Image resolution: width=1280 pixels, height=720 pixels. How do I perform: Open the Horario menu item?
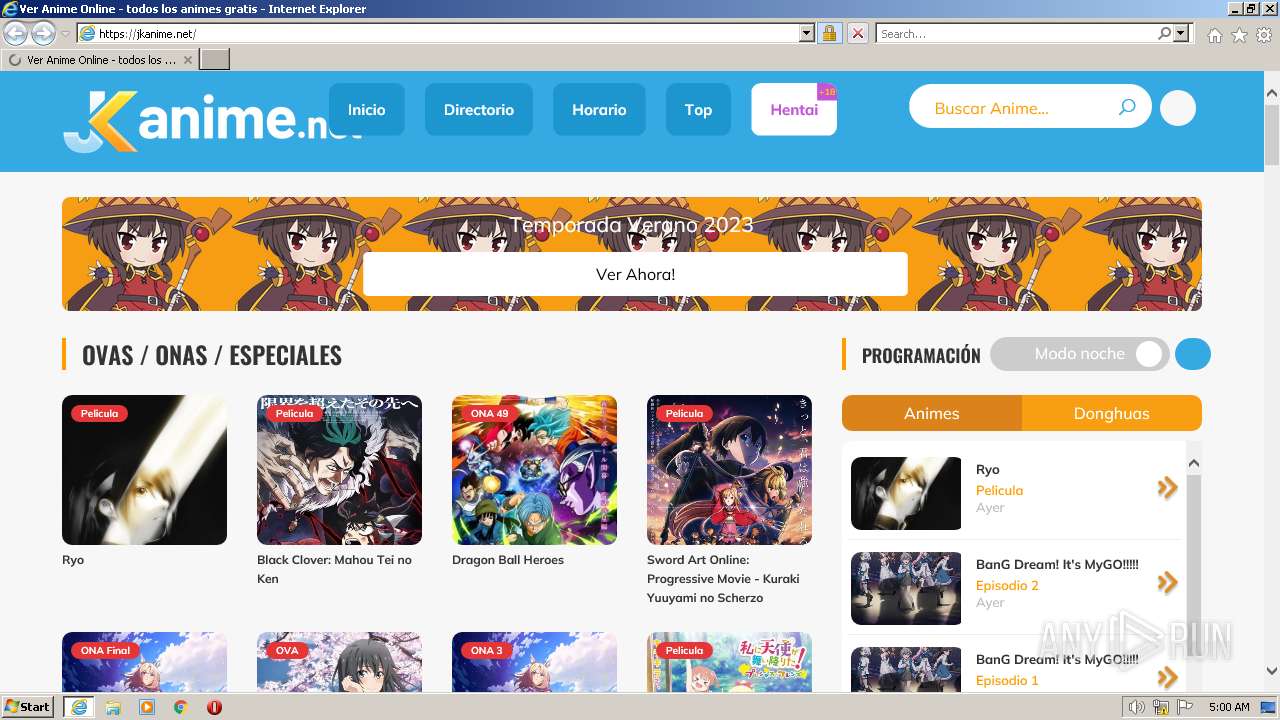tap(599, 109)
